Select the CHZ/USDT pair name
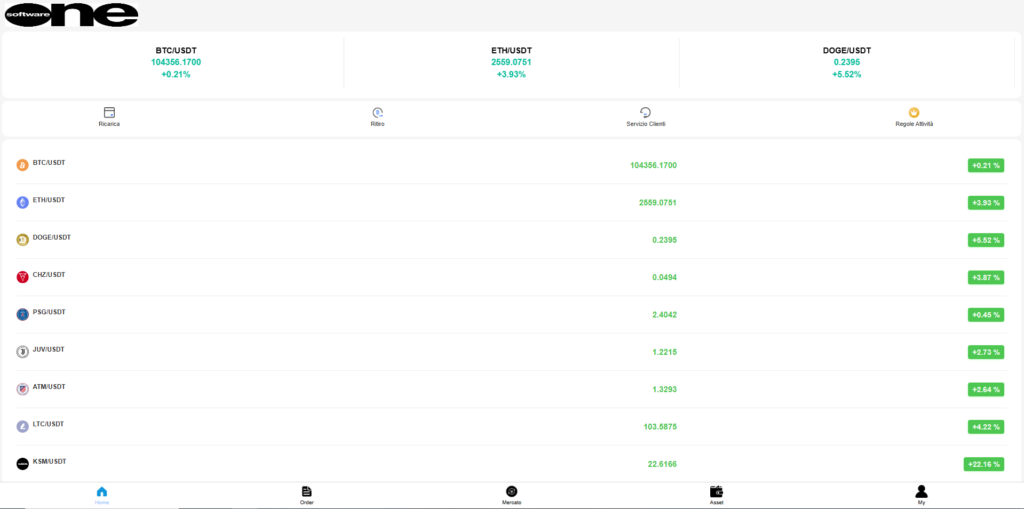The height and width of the screenshot is (509, 1024). pos(49,274)
